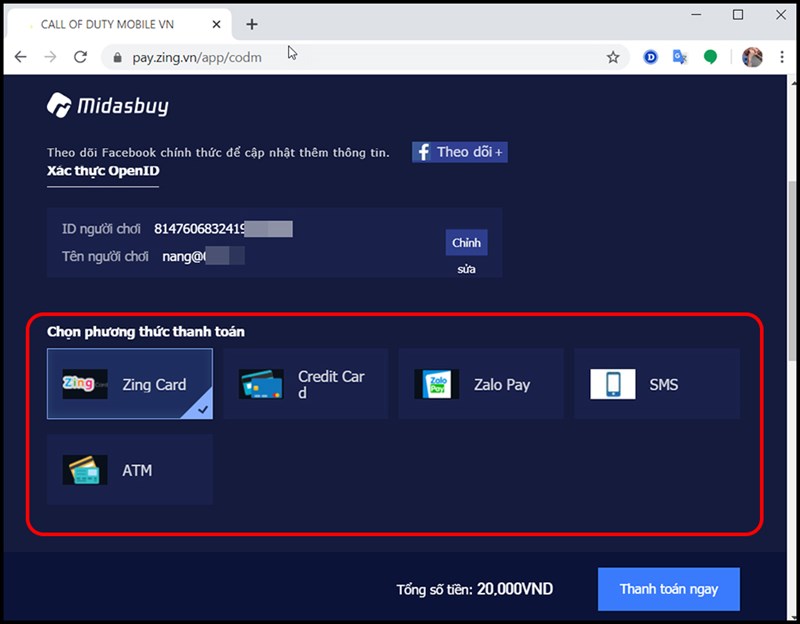Screen dimensions: 800x624
Task: Maximize the Chrome window
Action: click(x=738, y=15)
